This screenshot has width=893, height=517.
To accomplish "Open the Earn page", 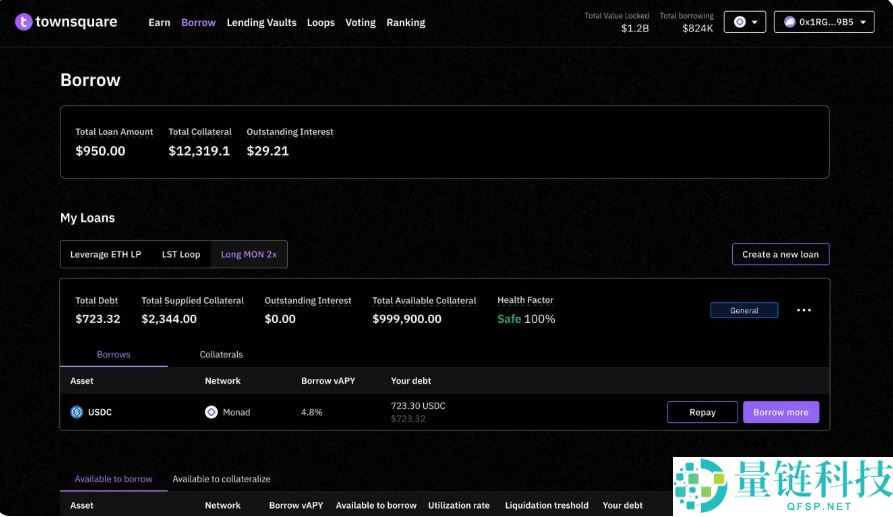I will coord(159,22).
